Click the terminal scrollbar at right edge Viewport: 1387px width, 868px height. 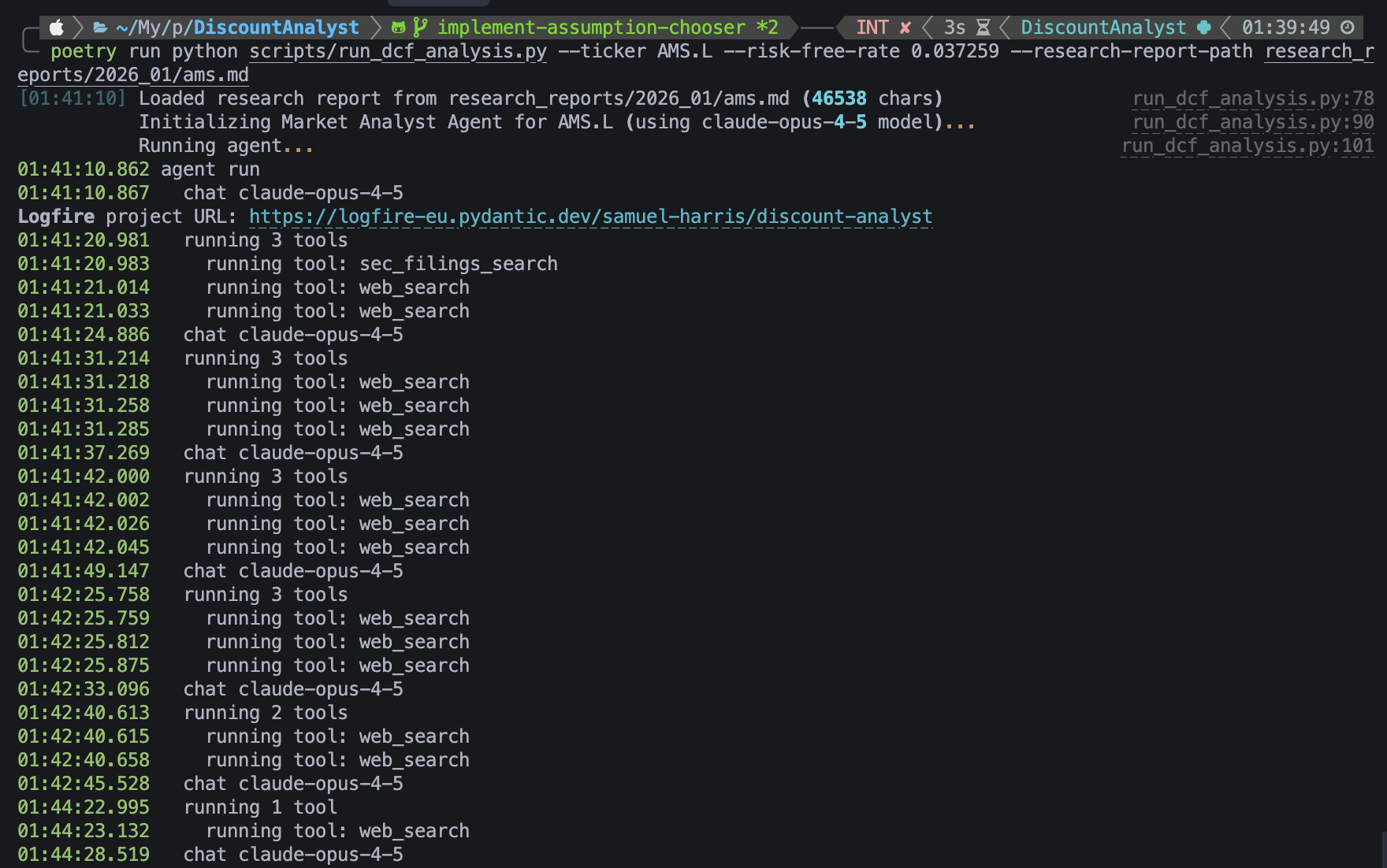(x=1383, y=849)
